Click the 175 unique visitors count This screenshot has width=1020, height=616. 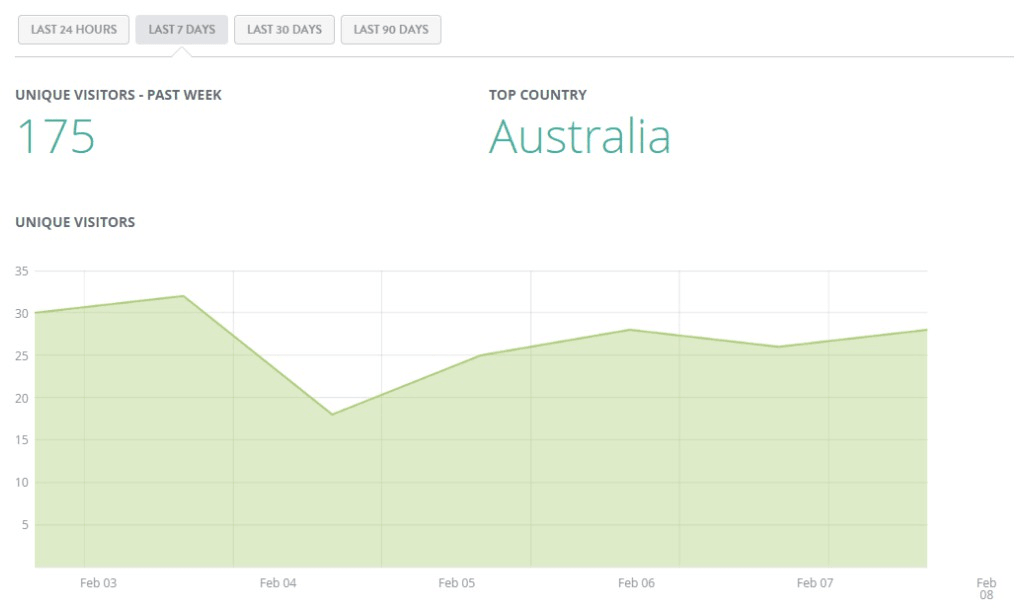[56, 137]
